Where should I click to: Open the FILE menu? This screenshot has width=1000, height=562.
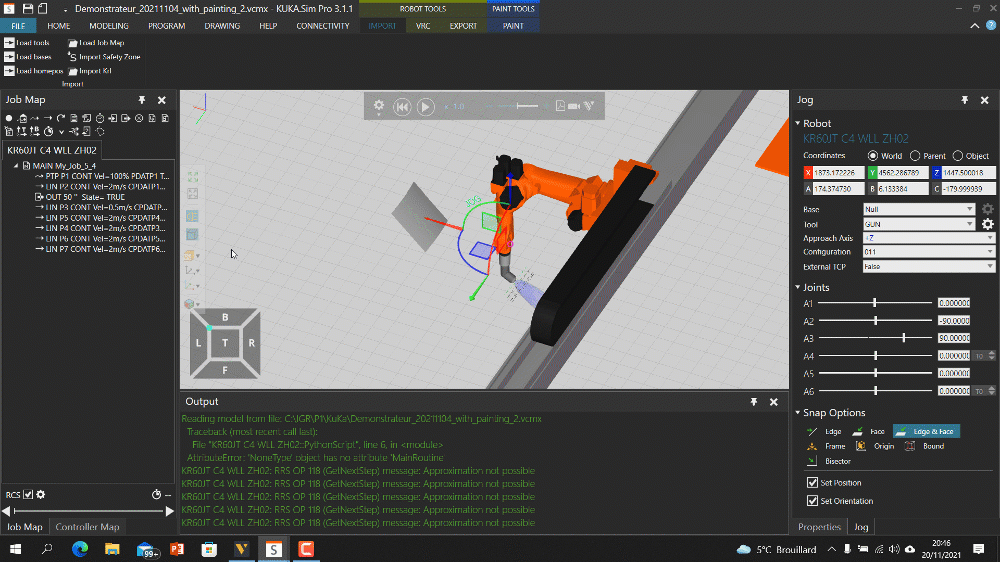pyautogui.click(x=18, y=26)
